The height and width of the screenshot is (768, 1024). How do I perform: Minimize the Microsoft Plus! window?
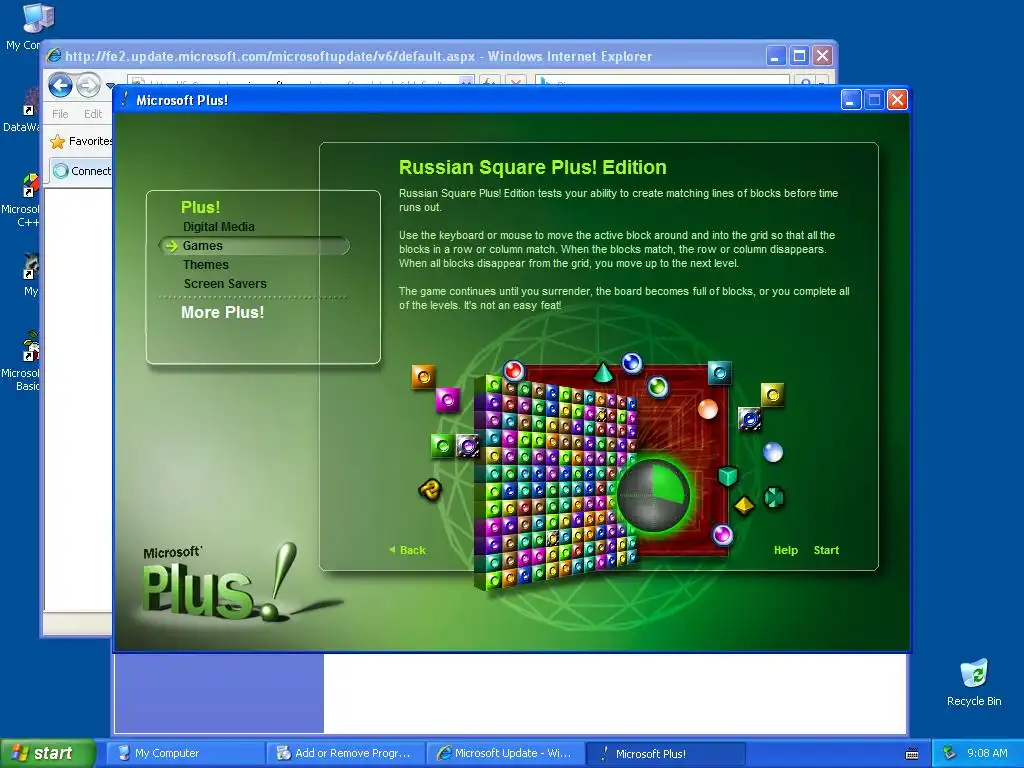click(850, 100)
